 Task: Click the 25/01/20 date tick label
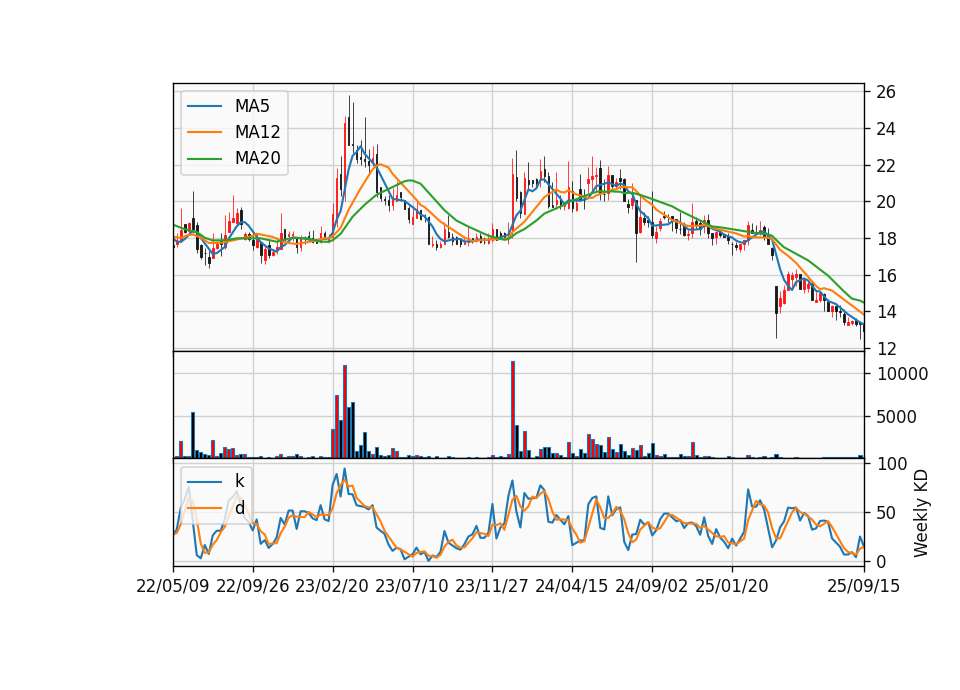(x=732, y=586)
